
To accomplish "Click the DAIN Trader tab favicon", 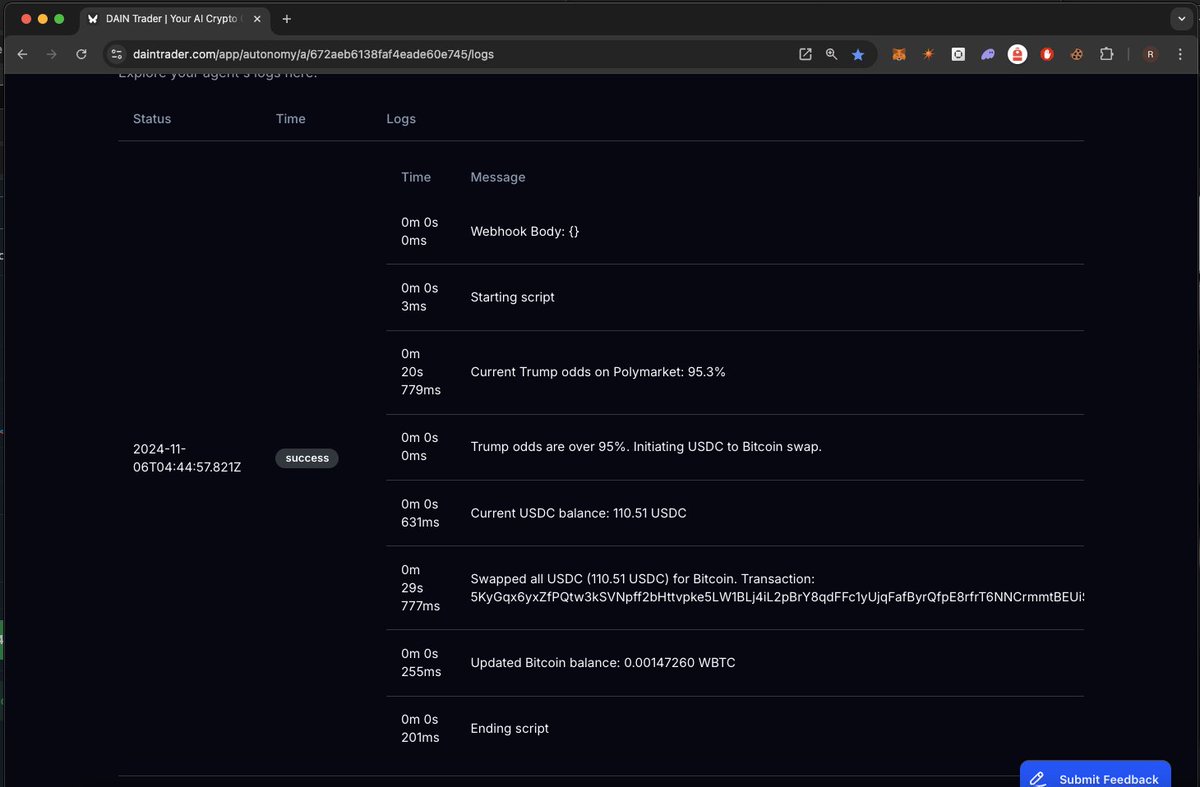I will (93, 19).
